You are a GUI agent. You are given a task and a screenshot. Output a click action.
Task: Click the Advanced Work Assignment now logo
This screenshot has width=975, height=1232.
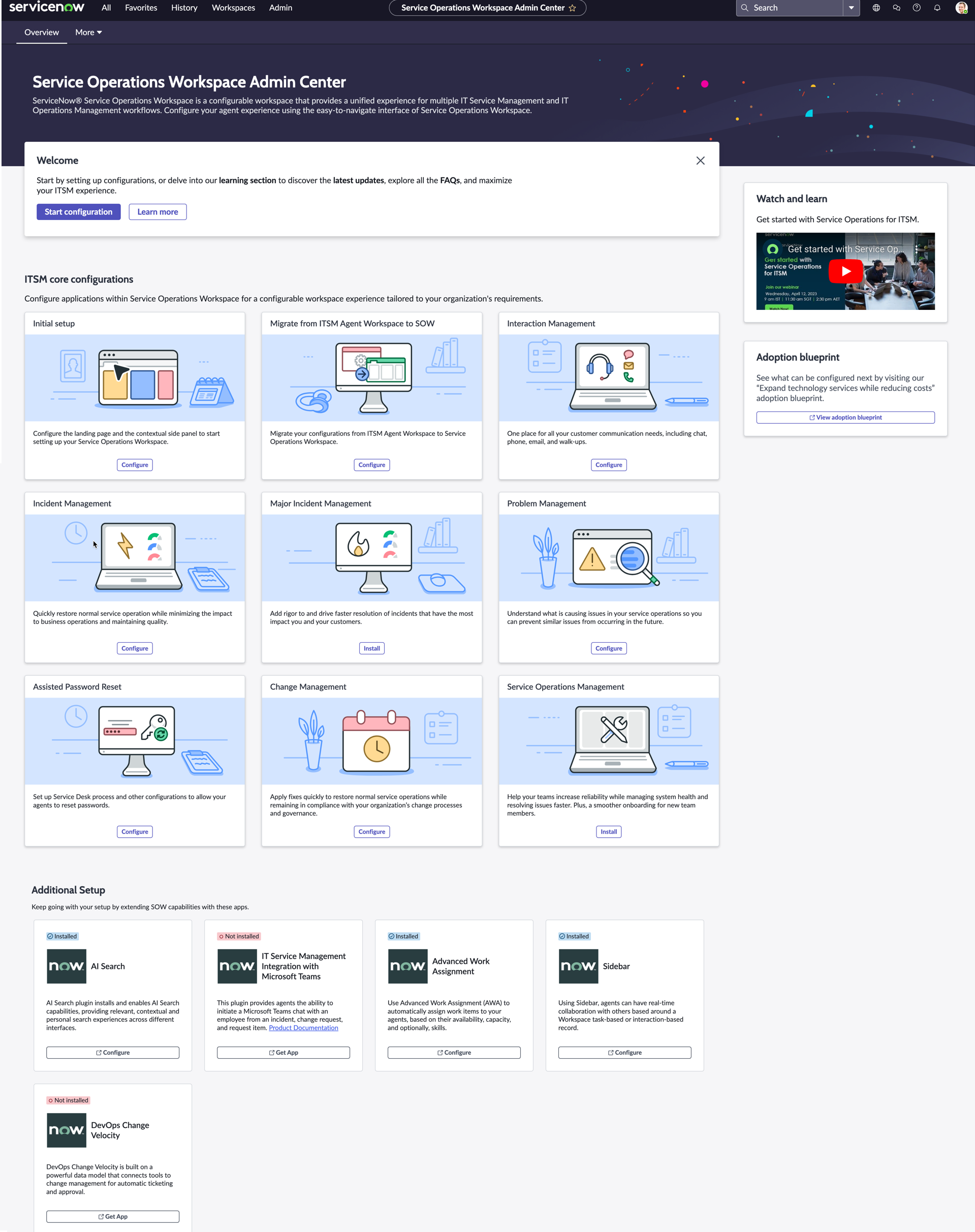pyautogui.click(x=407, y=966)
